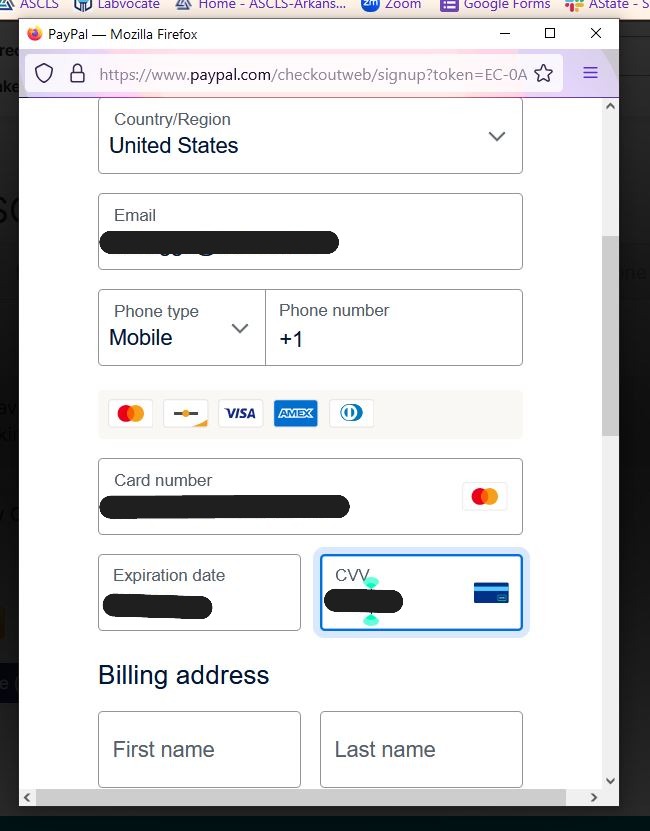This screenshot has width=650, height=831.
Task: Click the padlock site security icon
Action: click(77, 73)
